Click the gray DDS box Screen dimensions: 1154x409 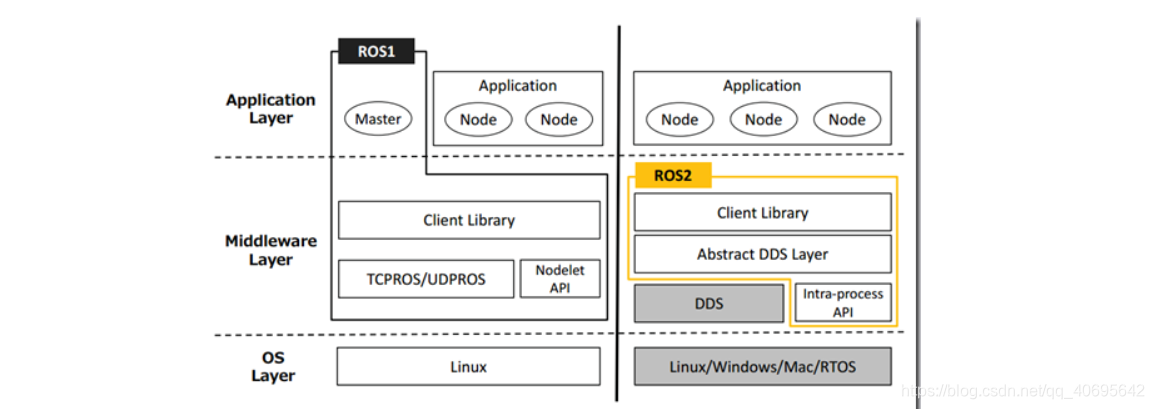coord(709,303)
